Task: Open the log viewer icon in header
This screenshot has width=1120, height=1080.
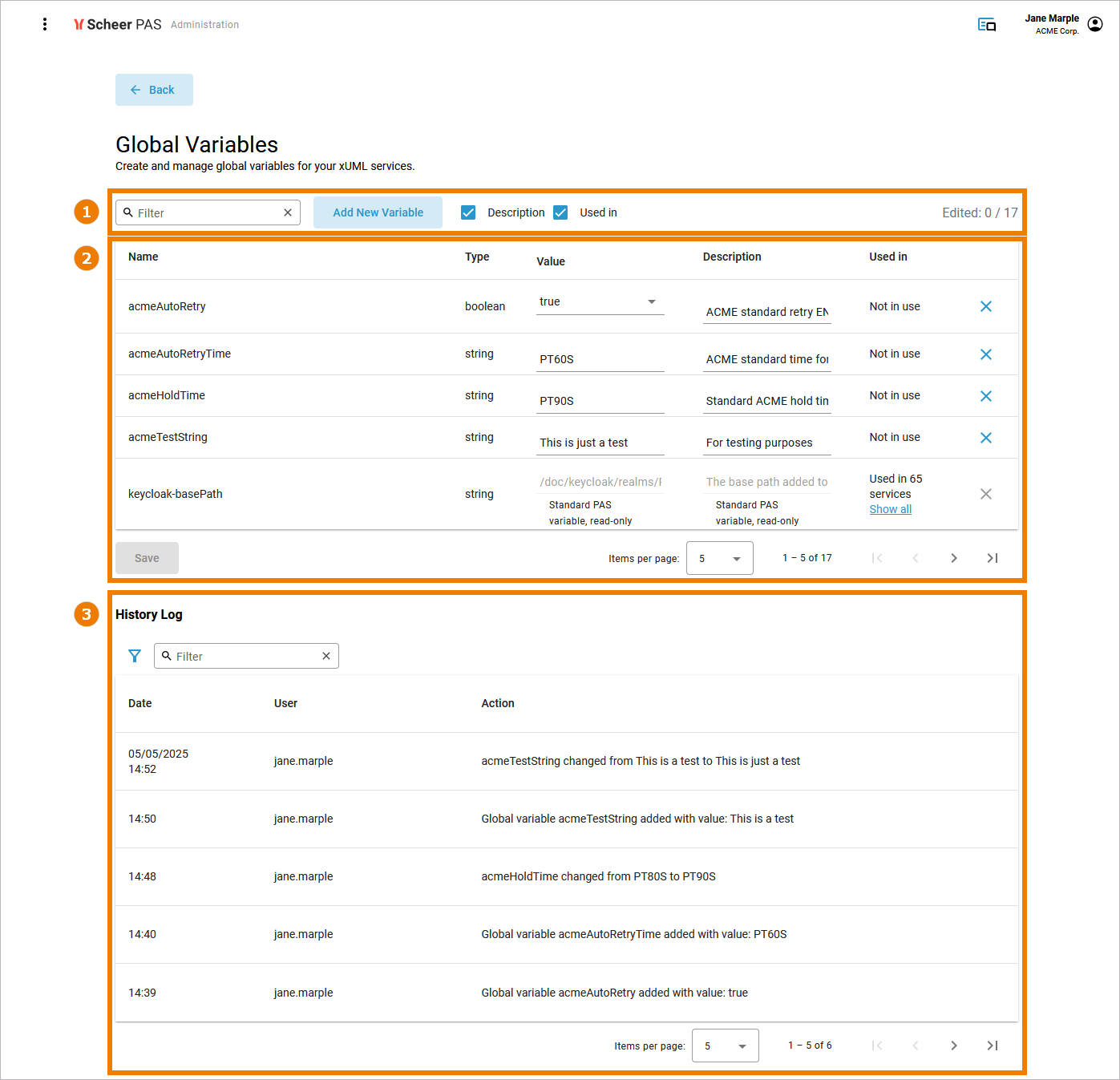Action: pyautogui.click(x=987, y=25)
